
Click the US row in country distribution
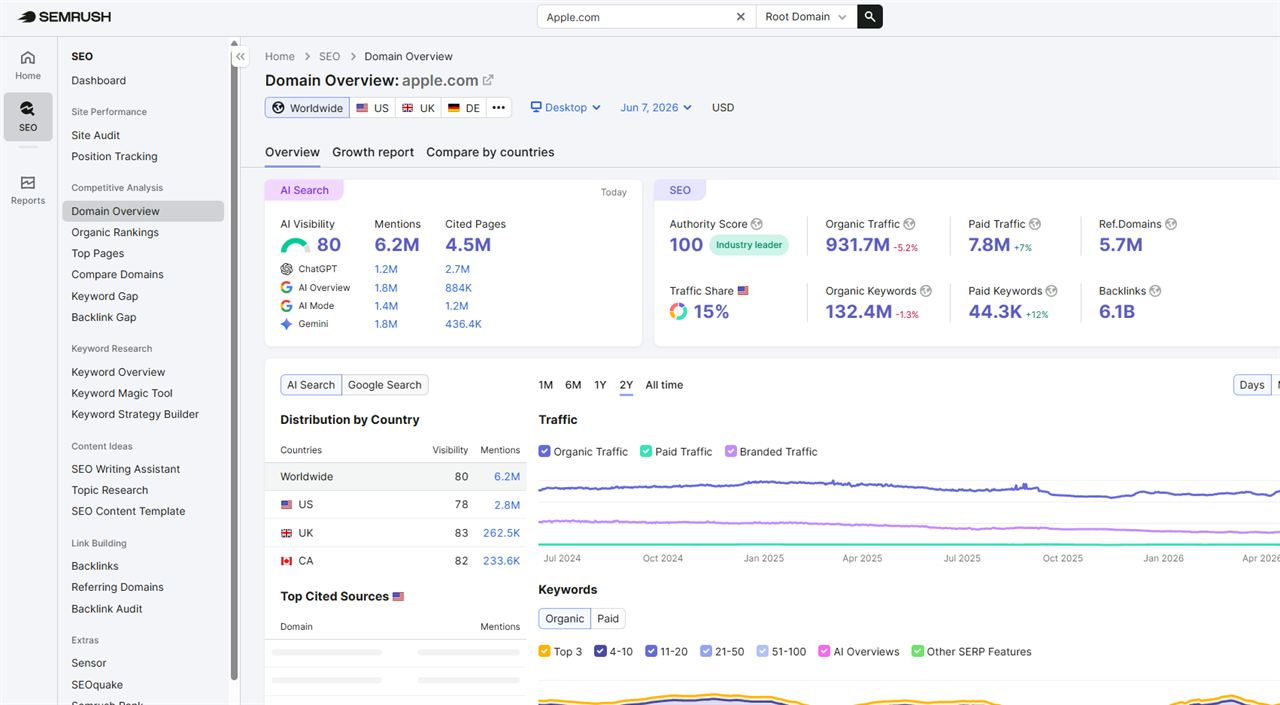pos(395,505)
